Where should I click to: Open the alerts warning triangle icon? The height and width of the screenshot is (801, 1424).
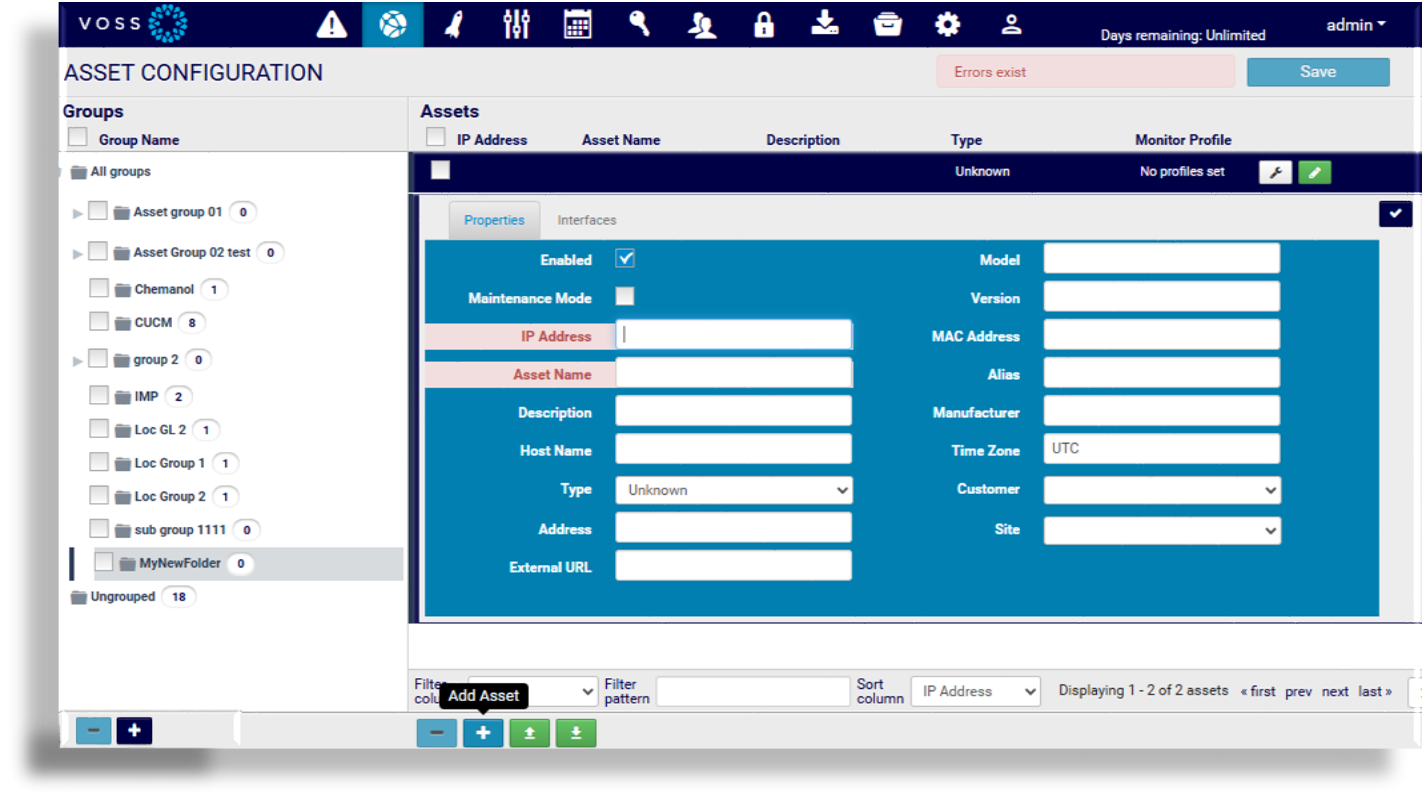click(x=332, y=24)
